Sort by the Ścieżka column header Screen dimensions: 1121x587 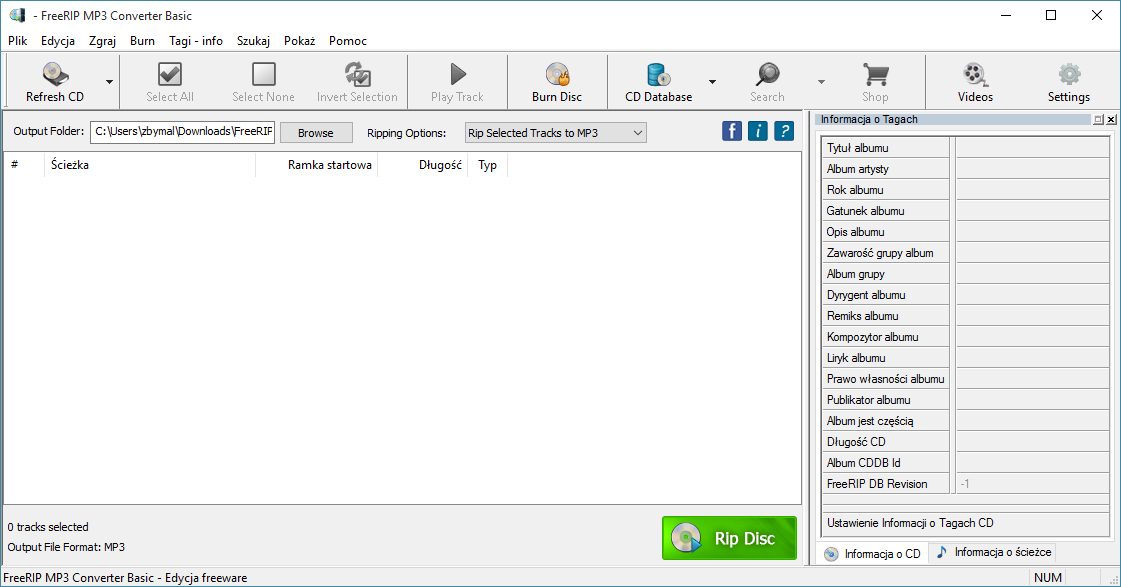pyautogui.click(x=149, y=165)
